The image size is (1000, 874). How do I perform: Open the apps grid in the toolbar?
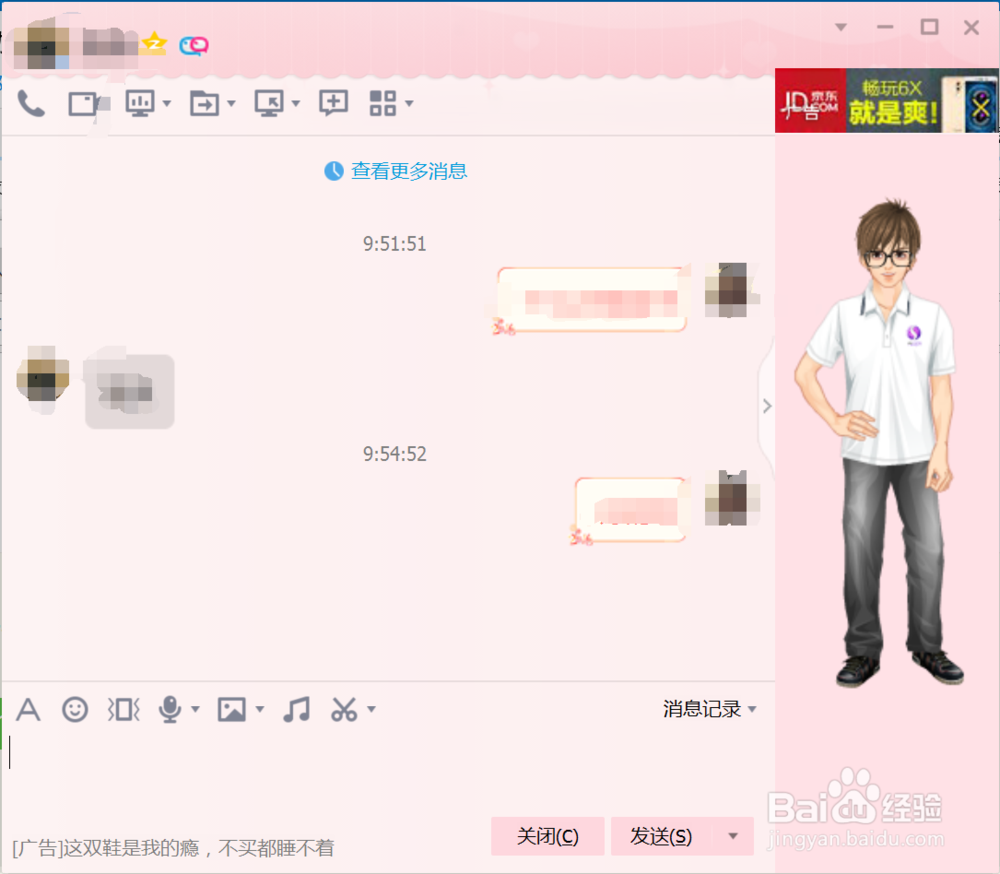(x=385, y=102)
